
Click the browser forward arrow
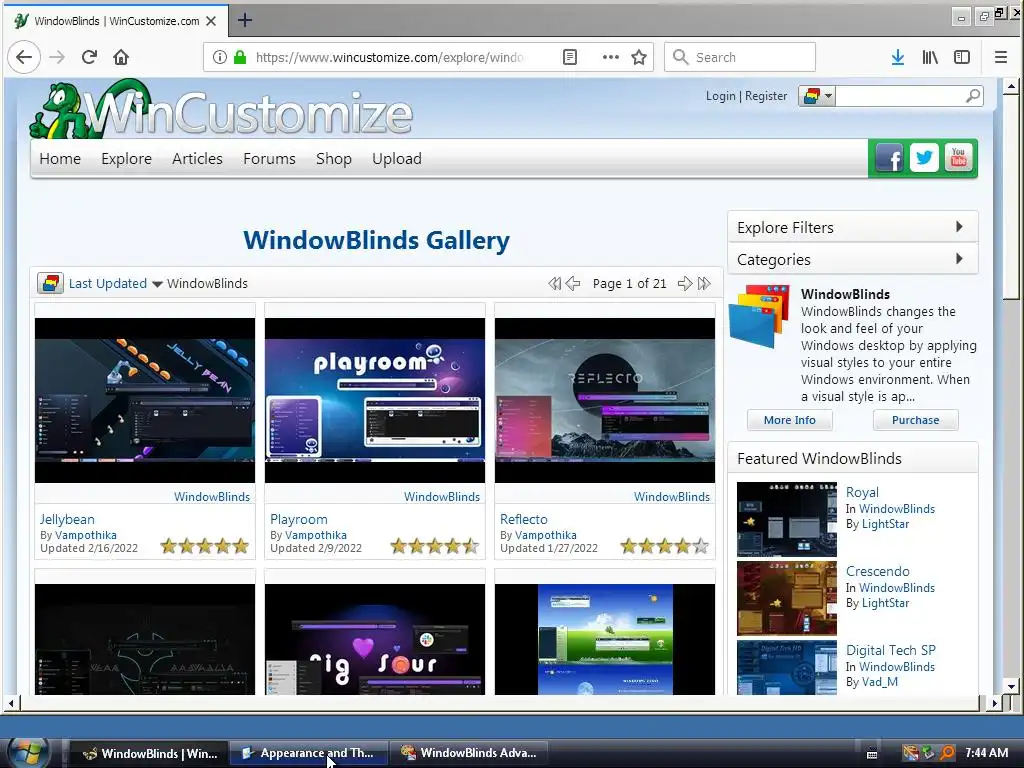(57, 57)
